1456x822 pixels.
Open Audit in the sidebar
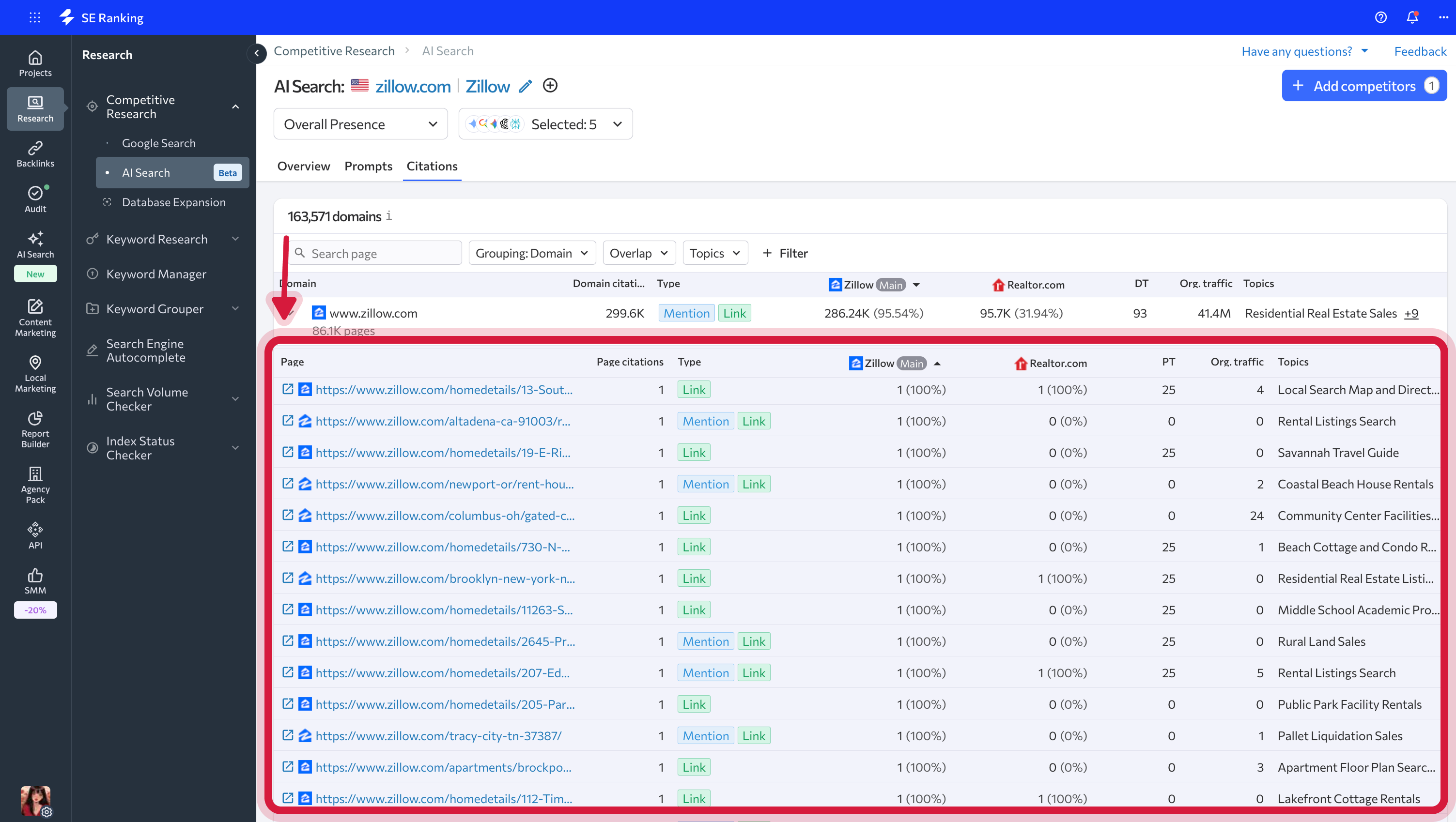(x=35, y=199)
